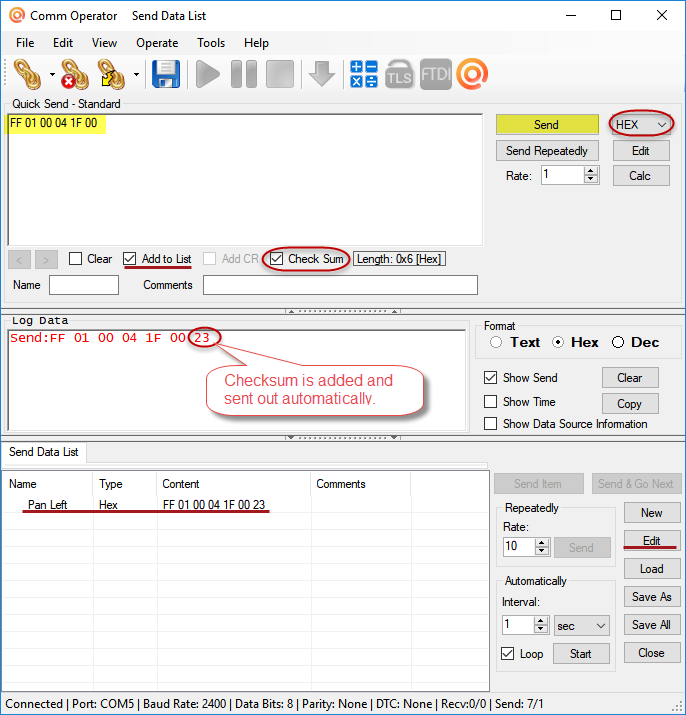Open the View menu
686x715 pixels.
(x=104, y=43)
